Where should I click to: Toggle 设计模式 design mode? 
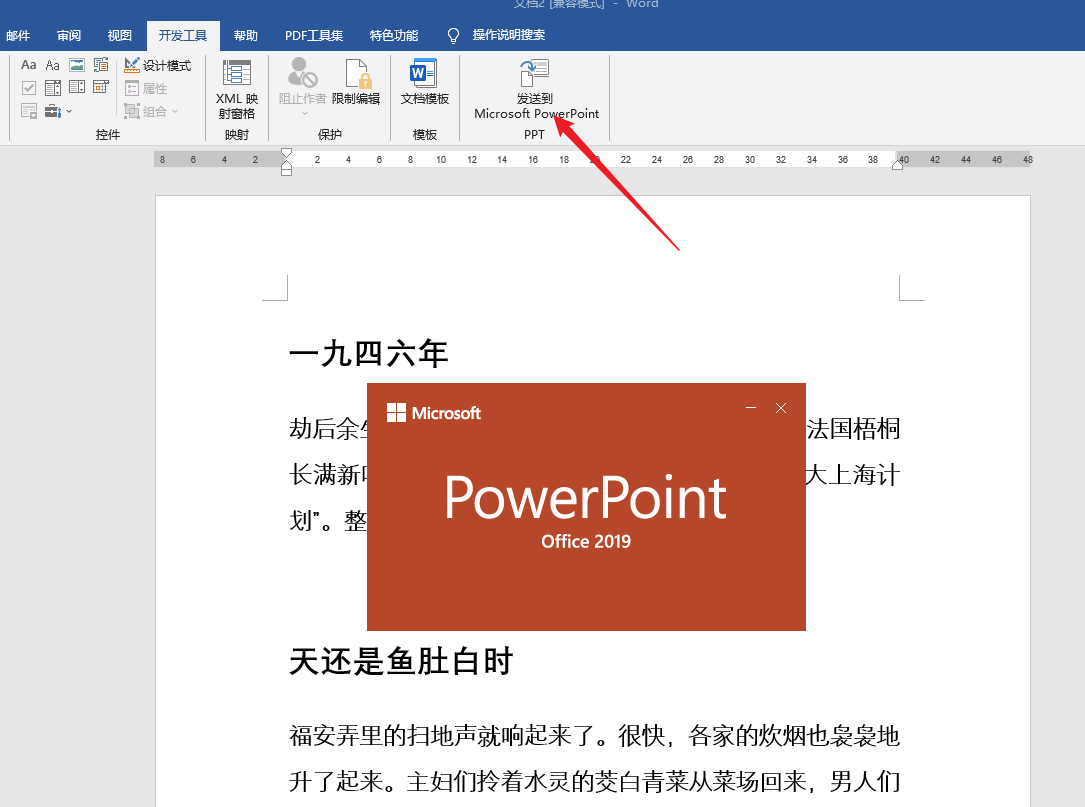click(x=158, y=65)
